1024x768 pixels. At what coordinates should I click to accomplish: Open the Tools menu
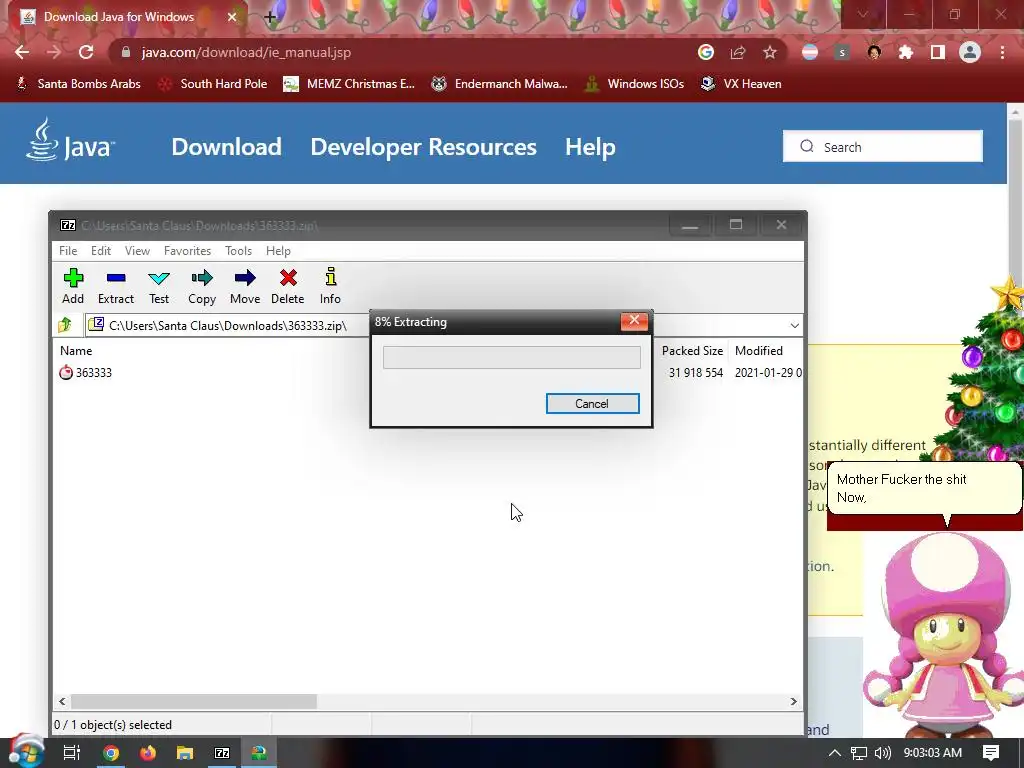point(238,251)
